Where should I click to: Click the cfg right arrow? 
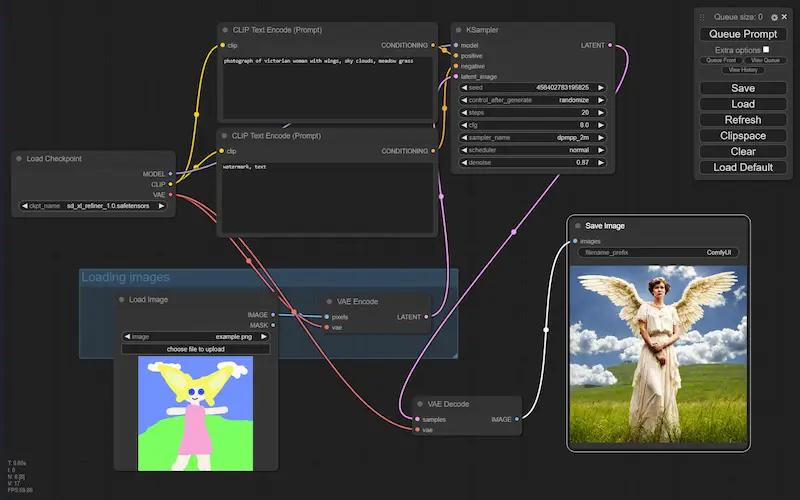point(601,125)
